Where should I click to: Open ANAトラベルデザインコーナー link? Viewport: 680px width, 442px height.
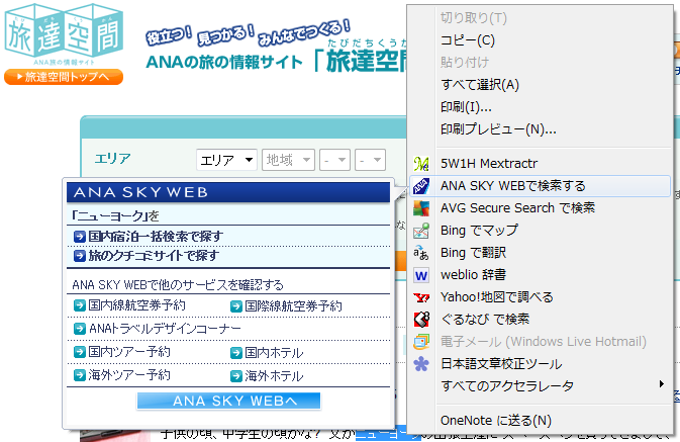click(165, 329)
